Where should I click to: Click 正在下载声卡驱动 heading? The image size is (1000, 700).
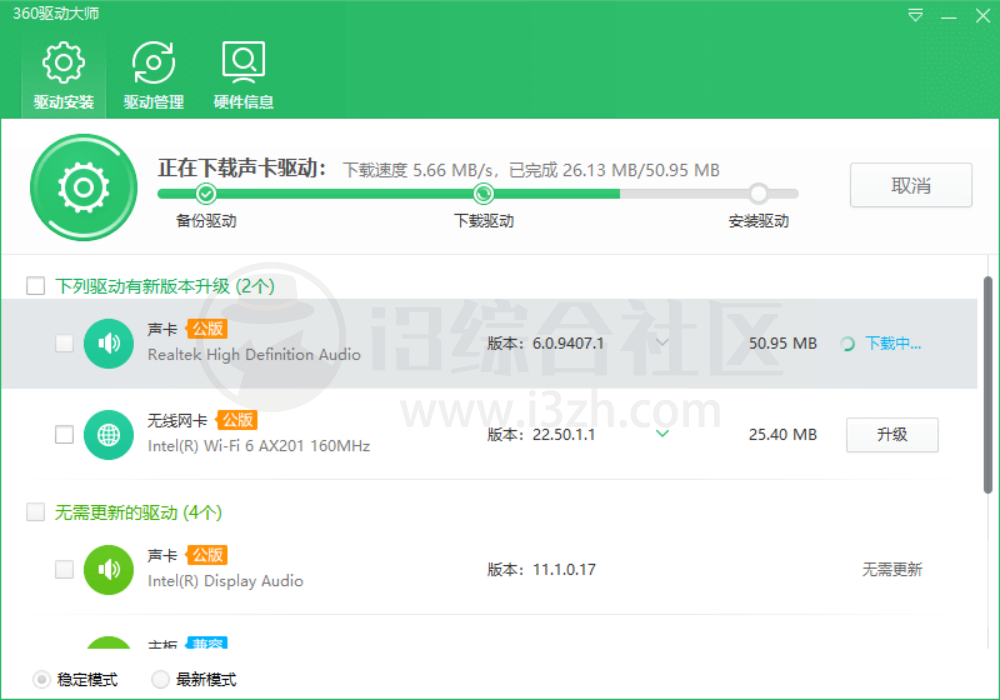click(x=242, y=168)
